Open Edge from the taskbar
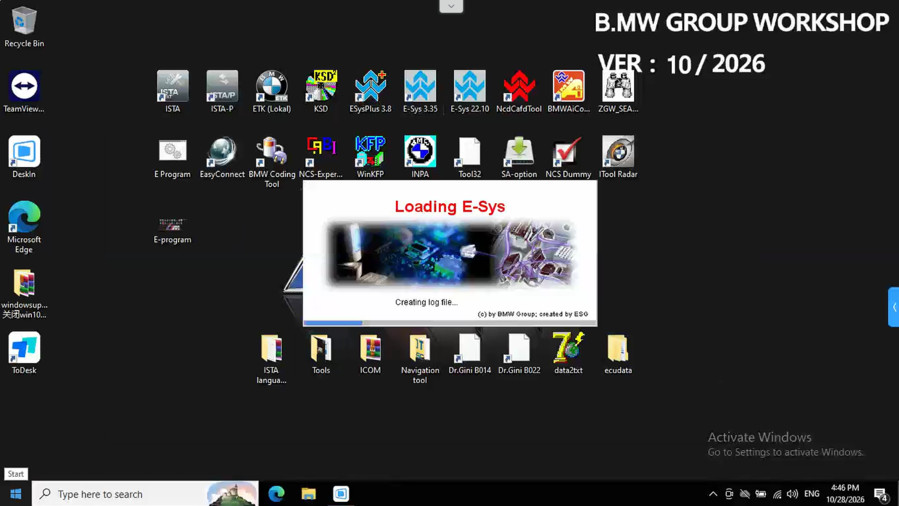 [276, 494]
